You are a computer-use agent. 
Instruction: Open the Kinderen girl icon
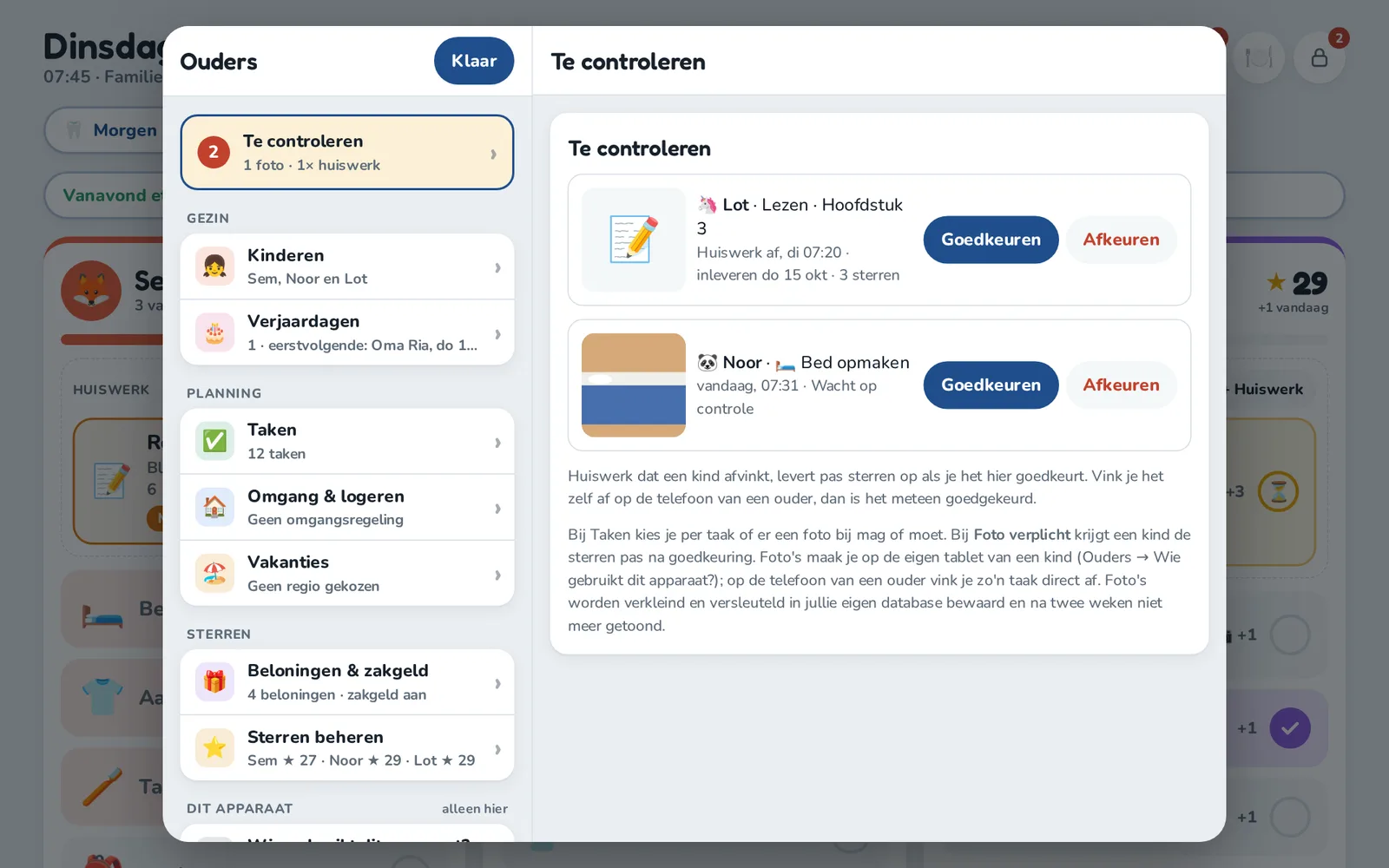tap(214, 266)
